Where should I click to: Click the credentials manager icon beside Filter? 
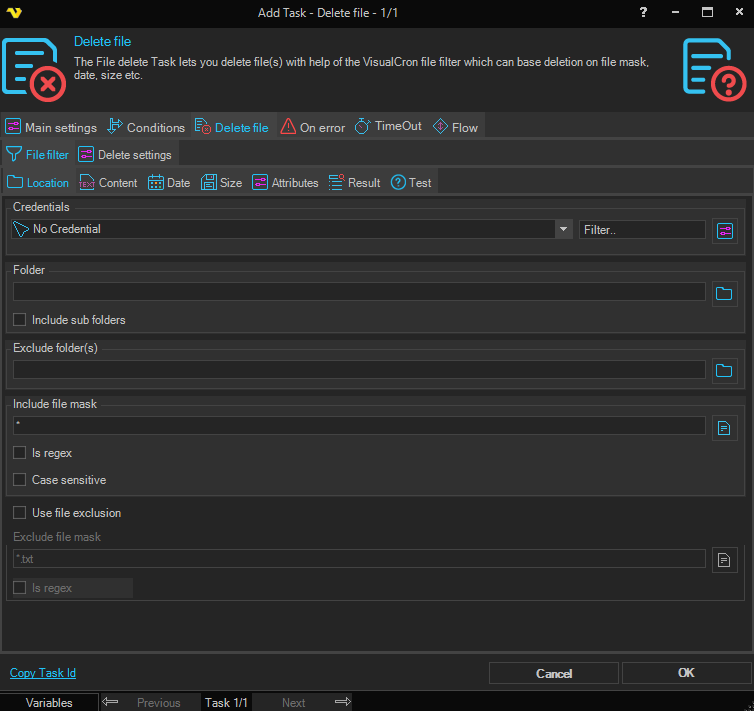click(x=724, y=230)
